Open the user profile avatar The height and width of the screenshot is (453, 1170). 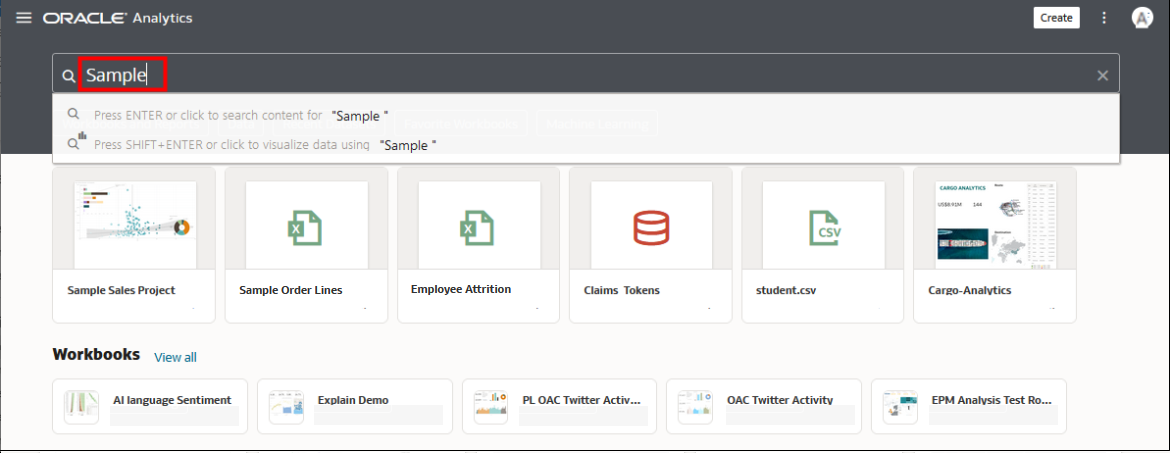(x=1142, y=18)
